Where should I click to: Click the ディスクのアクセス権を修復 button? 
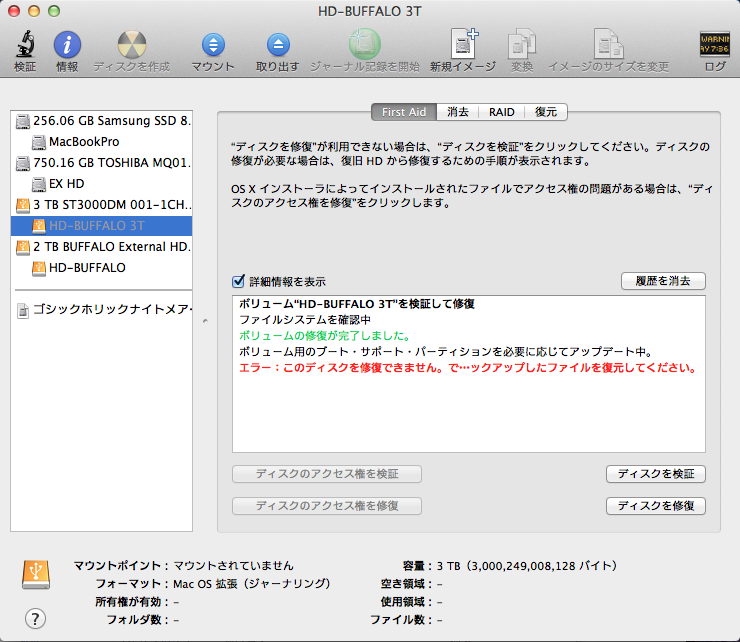tap(327, 506)
